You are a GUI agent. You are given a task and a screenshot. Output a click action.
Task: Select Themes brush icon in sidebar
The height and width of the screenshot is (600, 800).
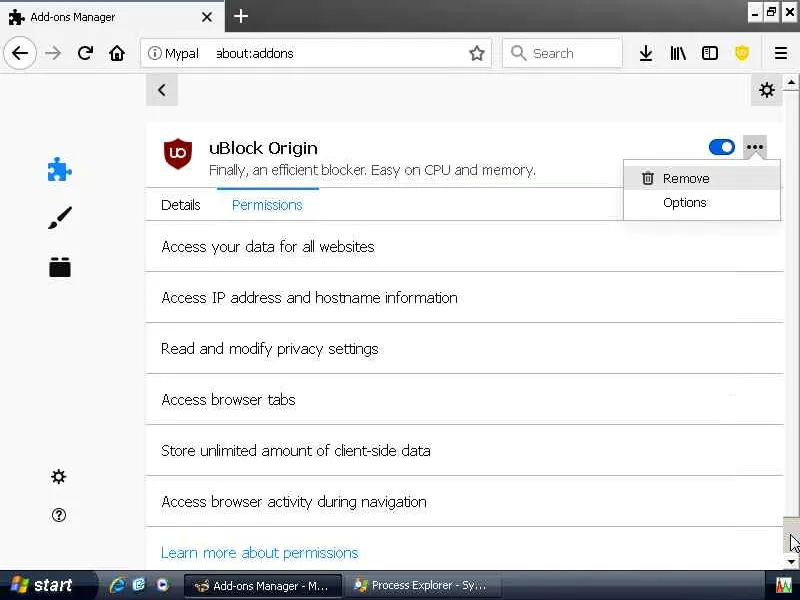click(x=60, y=218)
